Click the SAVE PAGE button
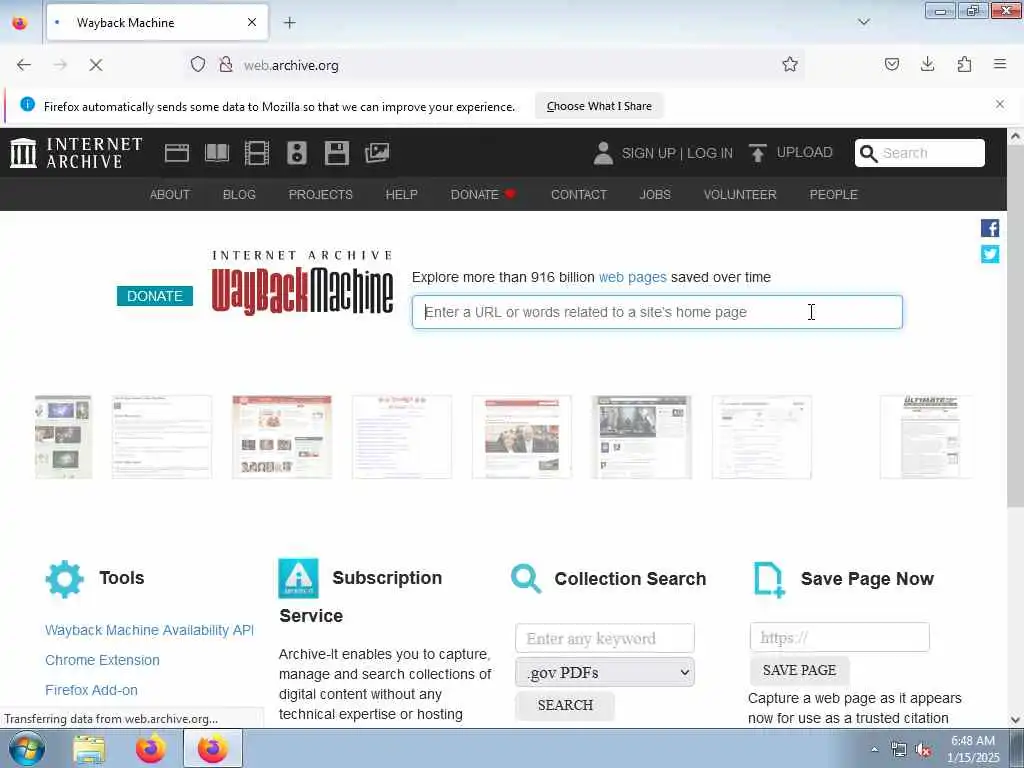This screenshot has height=768, width=1024. click(799, 670)
